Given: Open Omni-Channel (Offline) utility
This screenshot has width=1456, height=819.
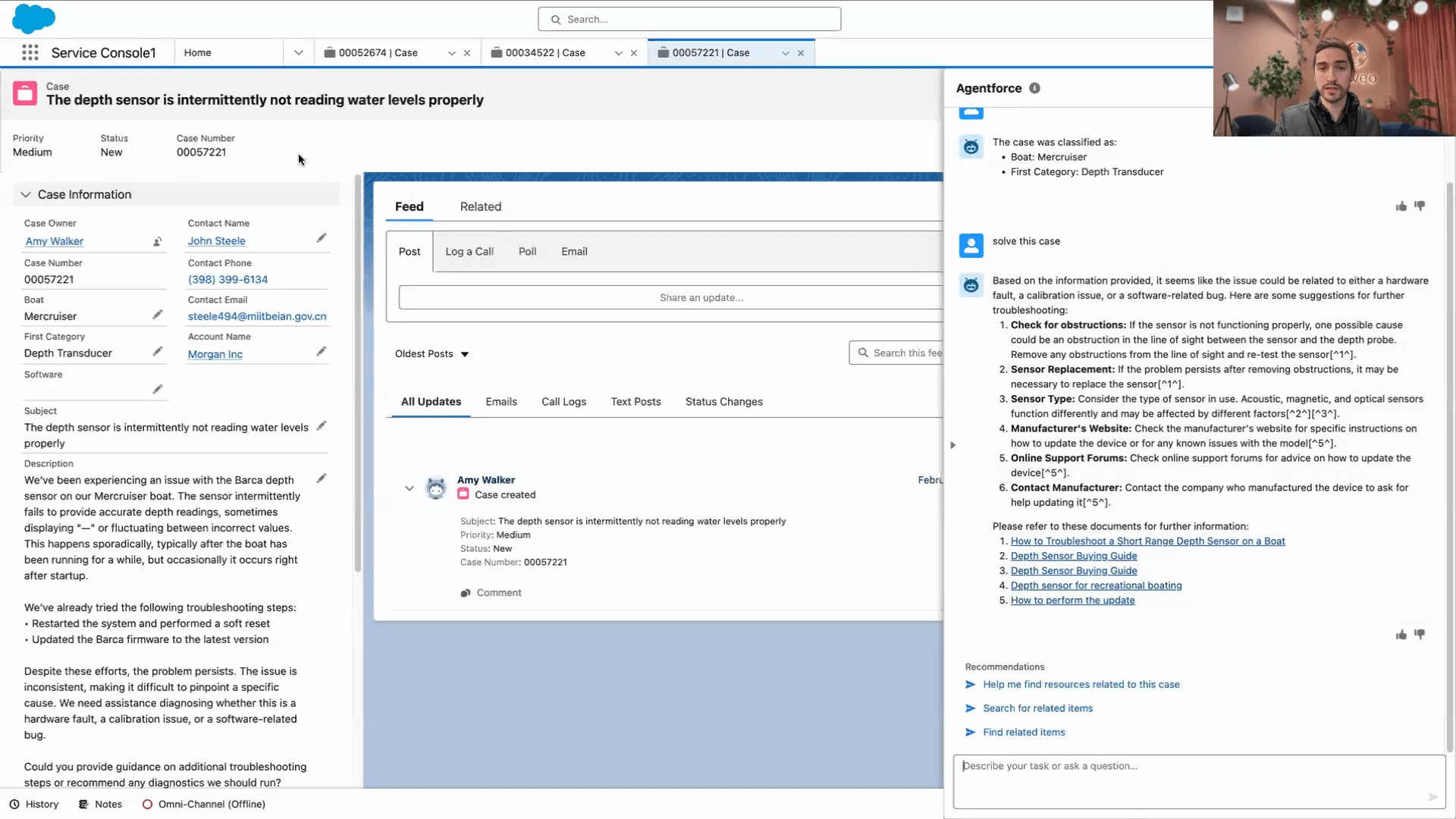Looking at the screenshot, I should 203,805.
